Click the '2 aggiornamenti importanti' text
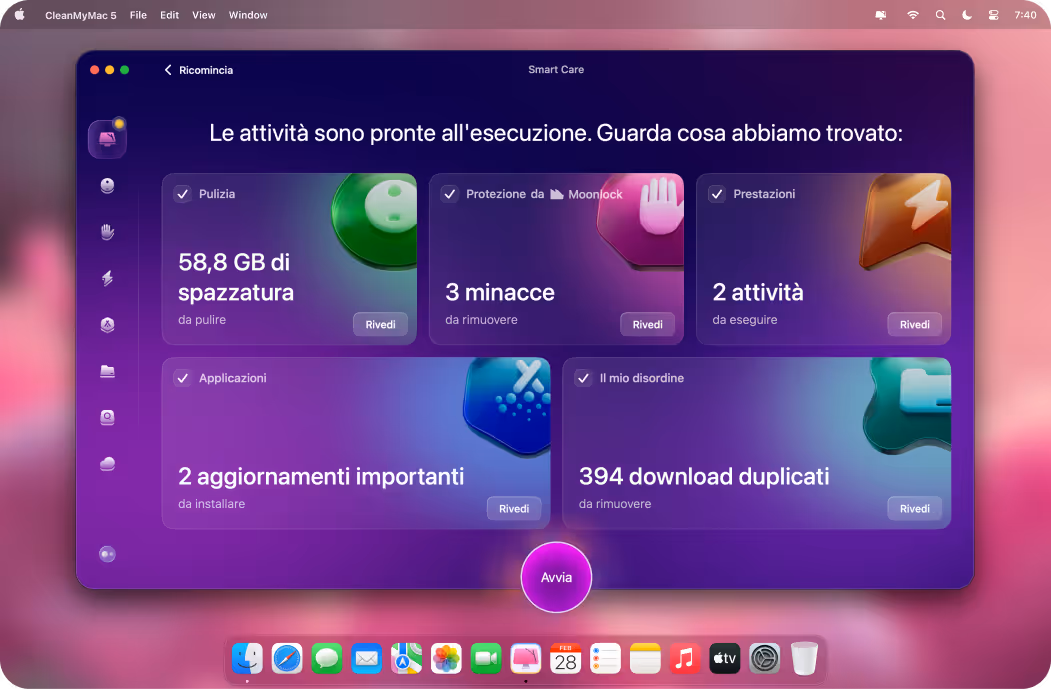The image size is (1051, 689). click(321, 477)
